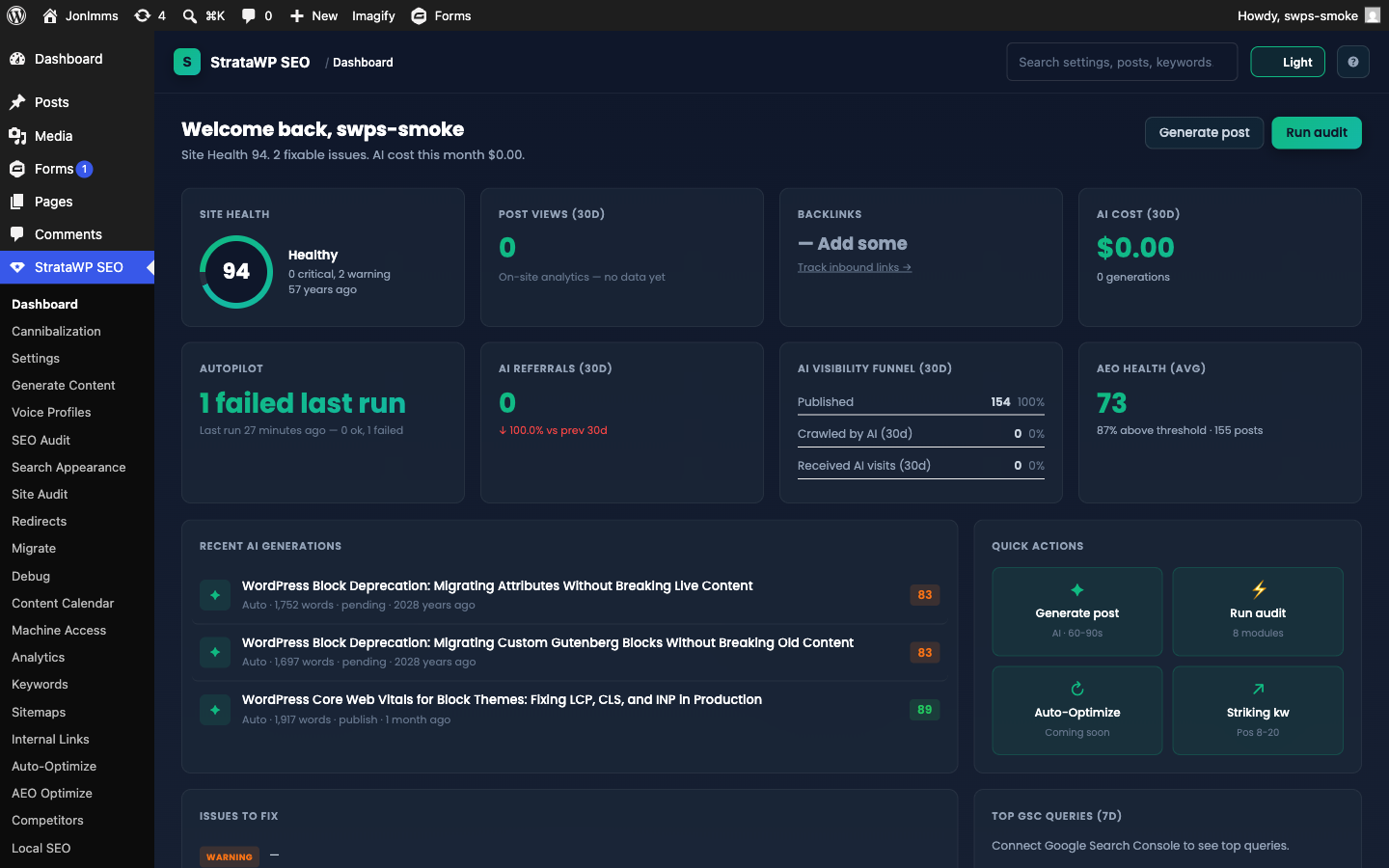Image resolution: width=1389 pixels, height=868 pixels.
Task: Open the Competitors submenu item
Action: [x=47, y=820]
